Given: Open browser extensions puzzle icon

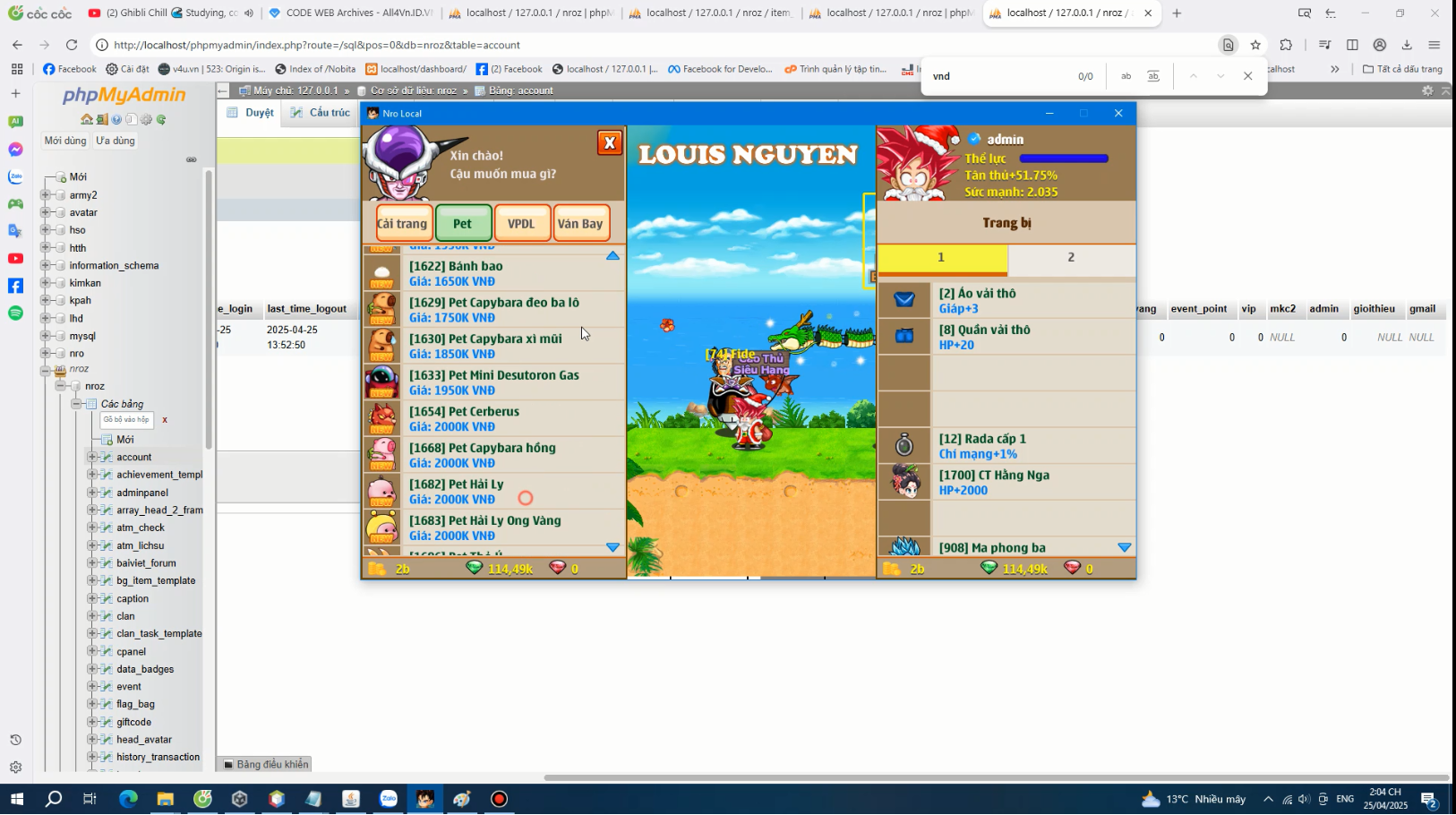Looking at the screenshot, I should click(x=1286, y=45).
